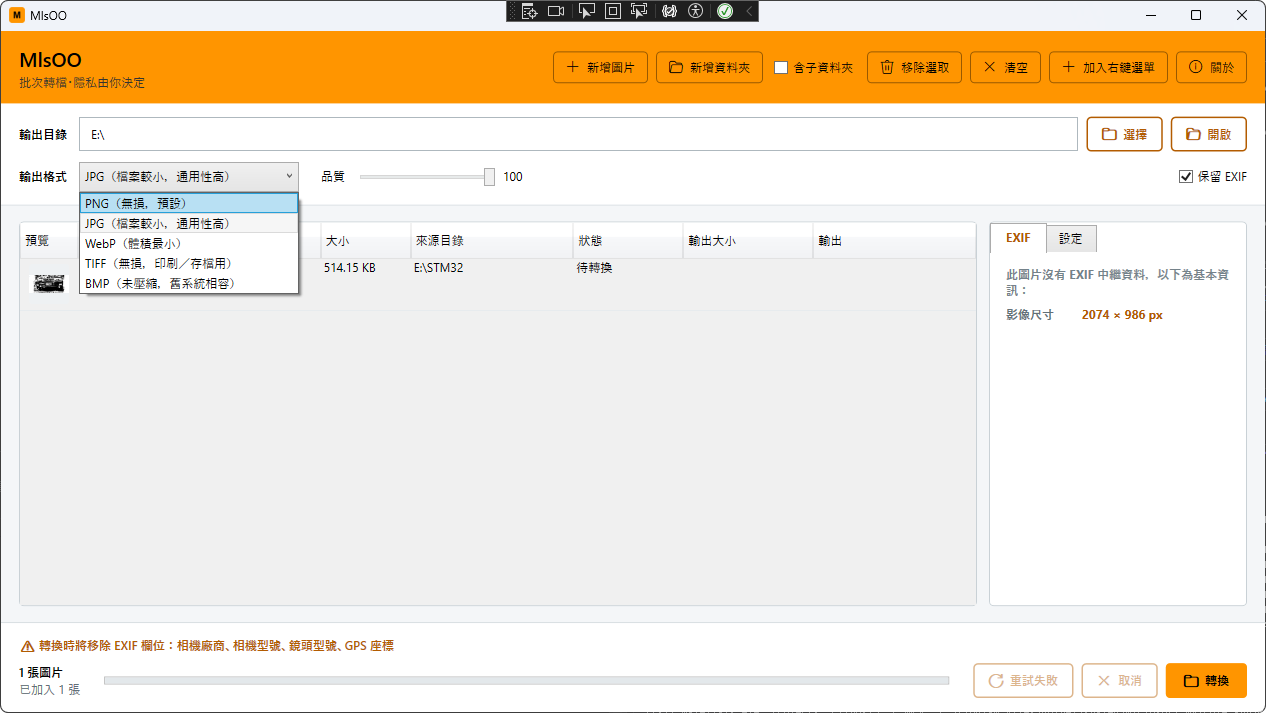This screenshot has height=713, width=1266.
Task: Sort by the 來源目錄 column header
Action: click(491, 241)
